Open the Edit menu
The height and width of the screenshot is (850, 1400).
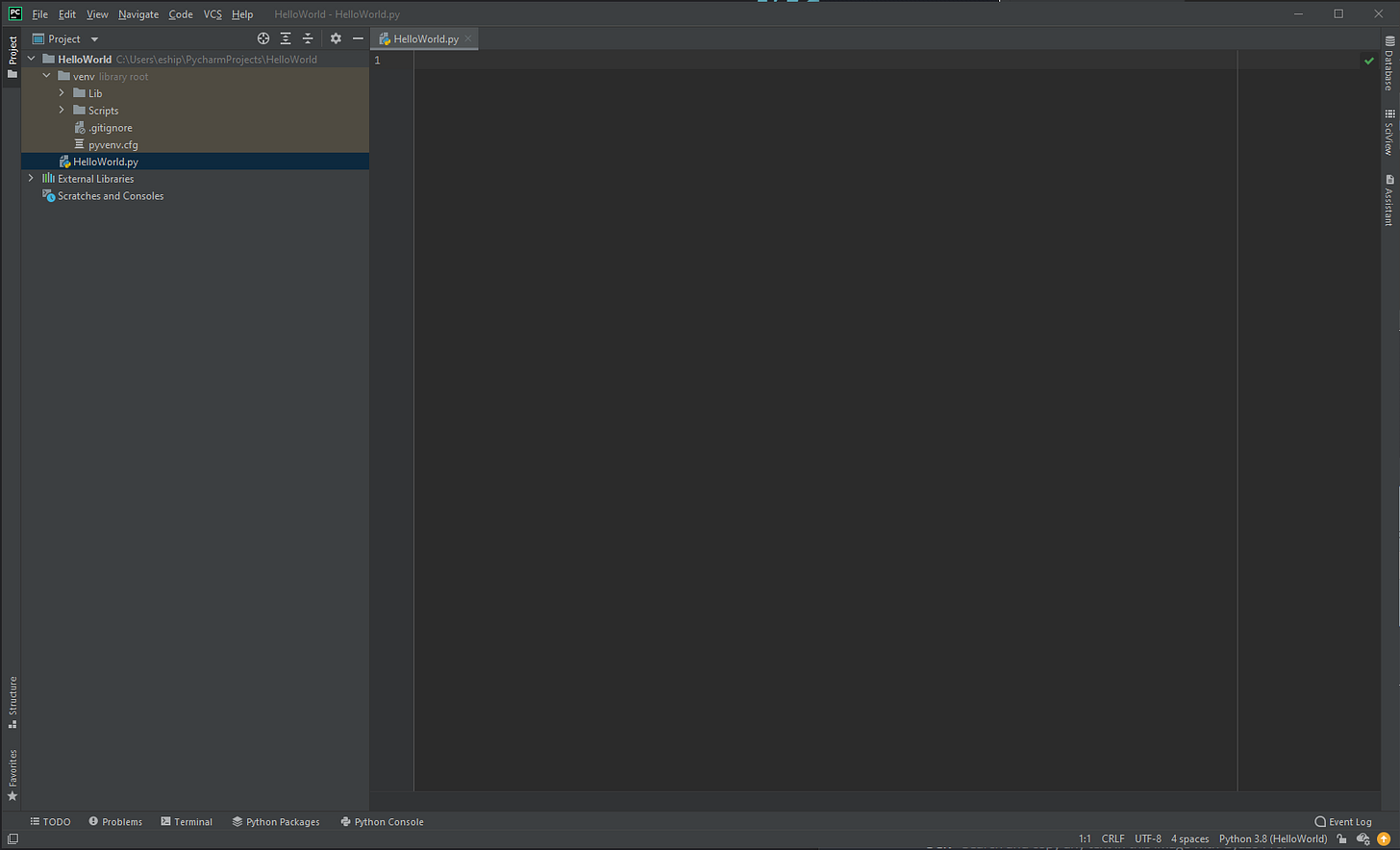pos(66,14)
